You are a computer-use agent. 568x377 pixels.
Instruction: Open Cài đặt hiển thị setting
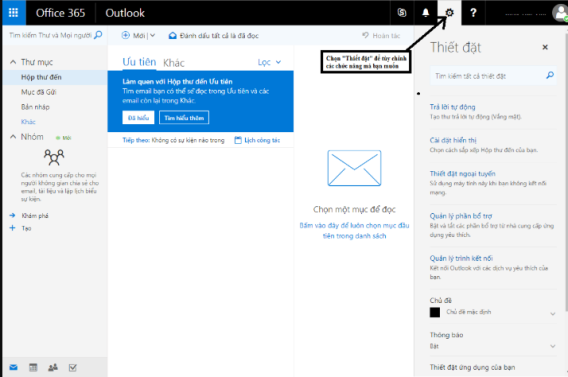click(453, 140)
